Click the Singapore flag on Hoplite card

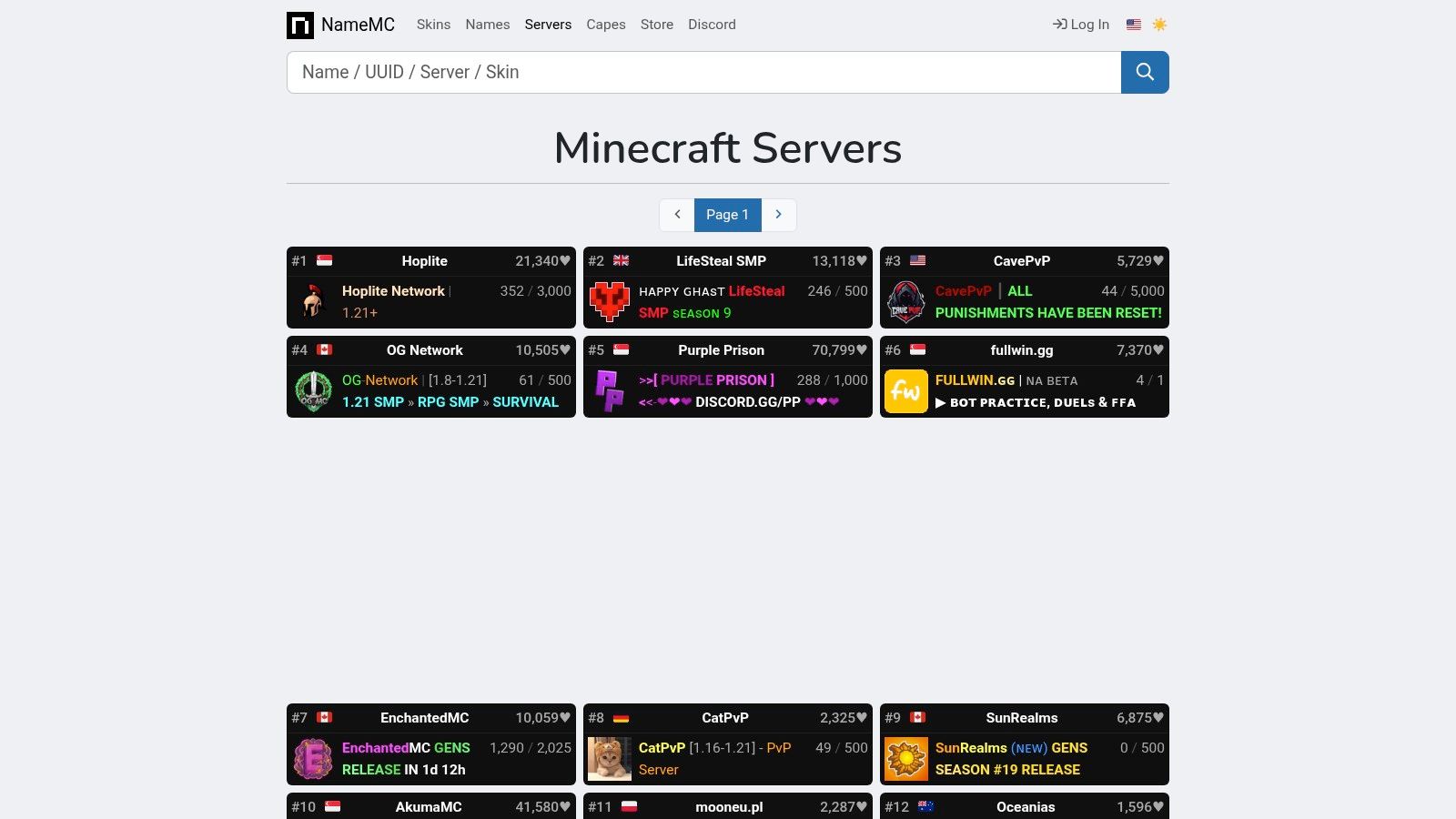point(324,260)
